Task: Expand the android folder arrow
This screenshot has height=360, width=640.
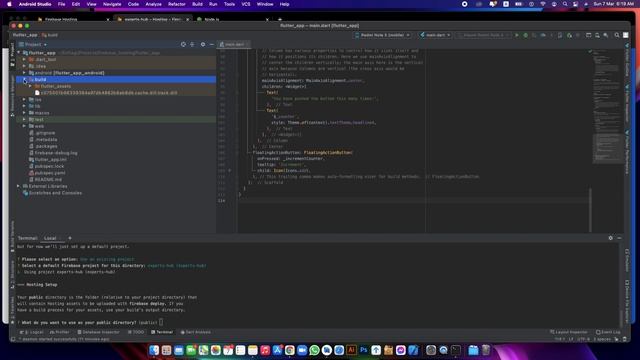Action: [x=24, y=73]
